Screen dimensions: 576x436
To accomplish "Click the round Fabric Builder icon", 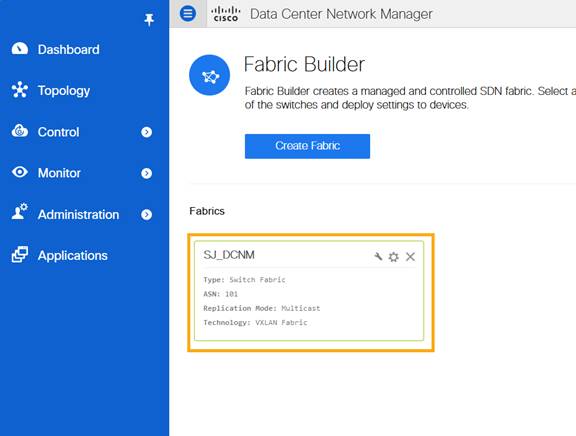I will (x=209, y=75).
